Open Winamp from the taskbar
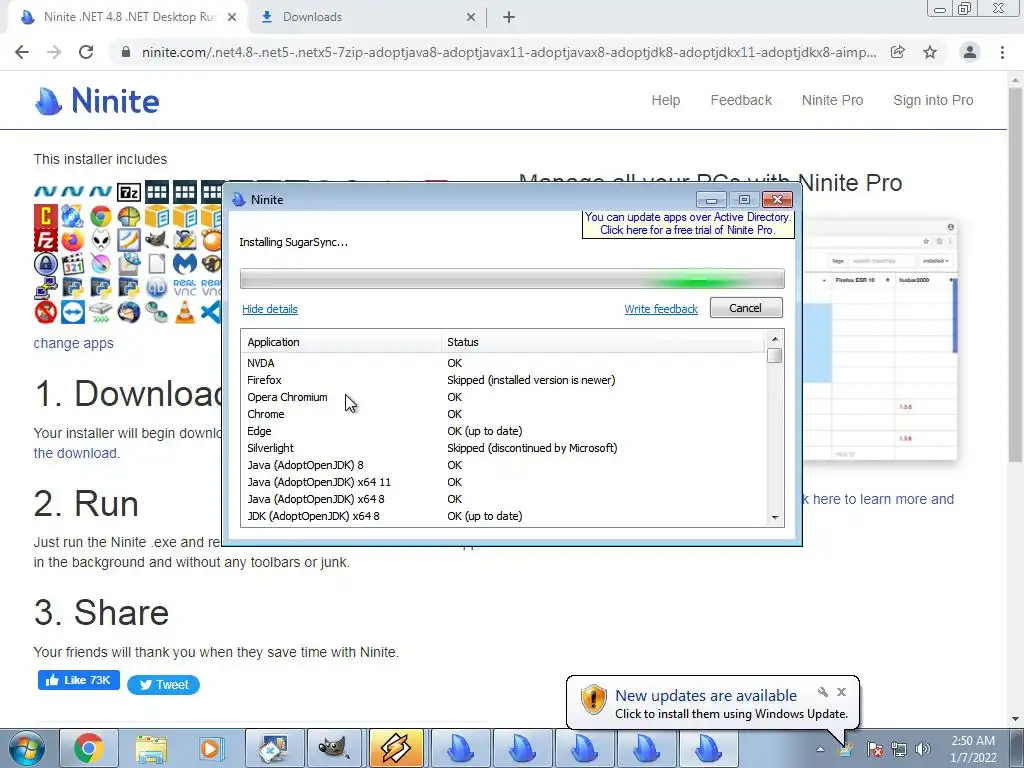The image size is (1024, 768). pyautogui.click(x=396, y=748)
